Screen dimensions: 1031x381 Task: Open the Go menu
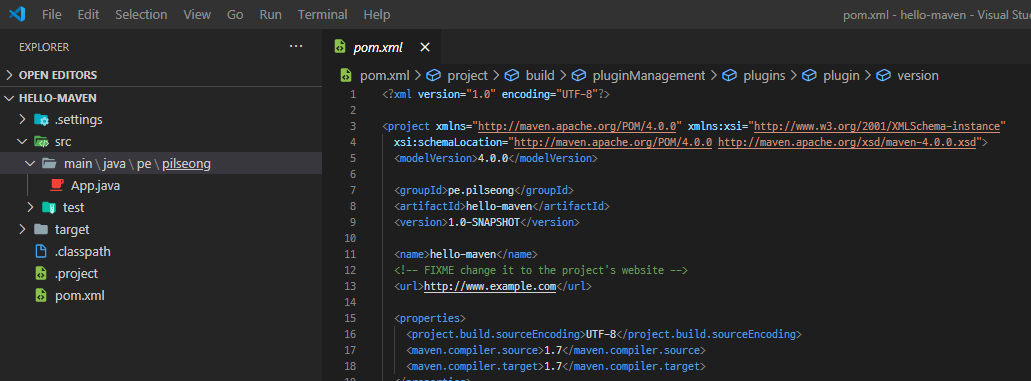point(235,14)
